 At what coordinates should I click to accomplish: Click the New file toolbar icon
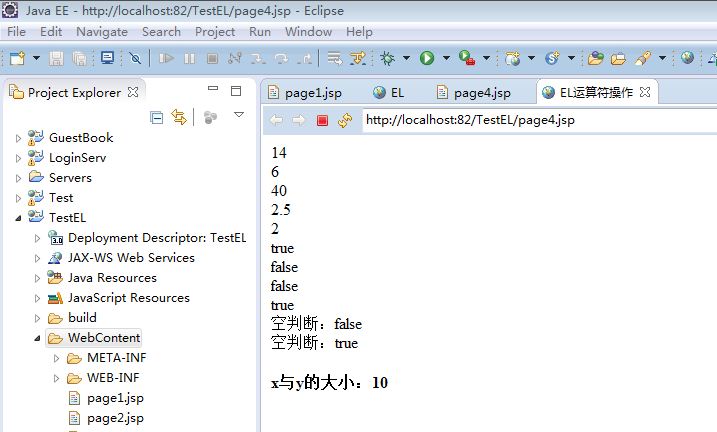pos(17,59)
